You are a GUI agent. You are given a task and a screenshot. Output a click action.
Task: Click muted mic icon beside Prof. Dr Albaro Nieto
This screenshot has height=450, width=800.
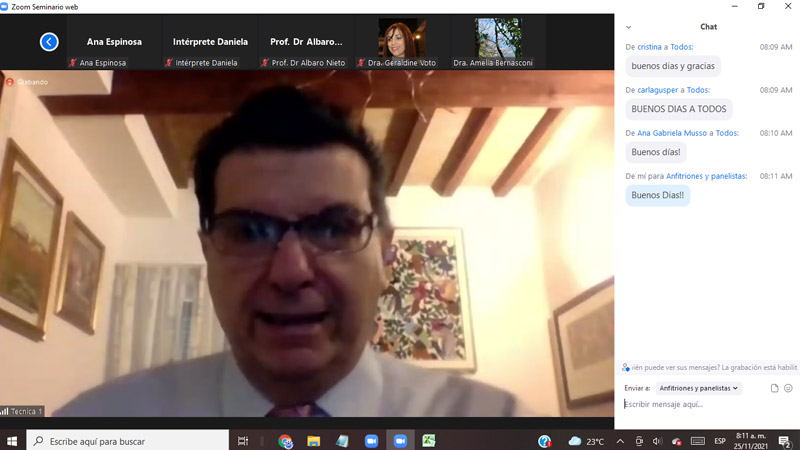[265, 63]
